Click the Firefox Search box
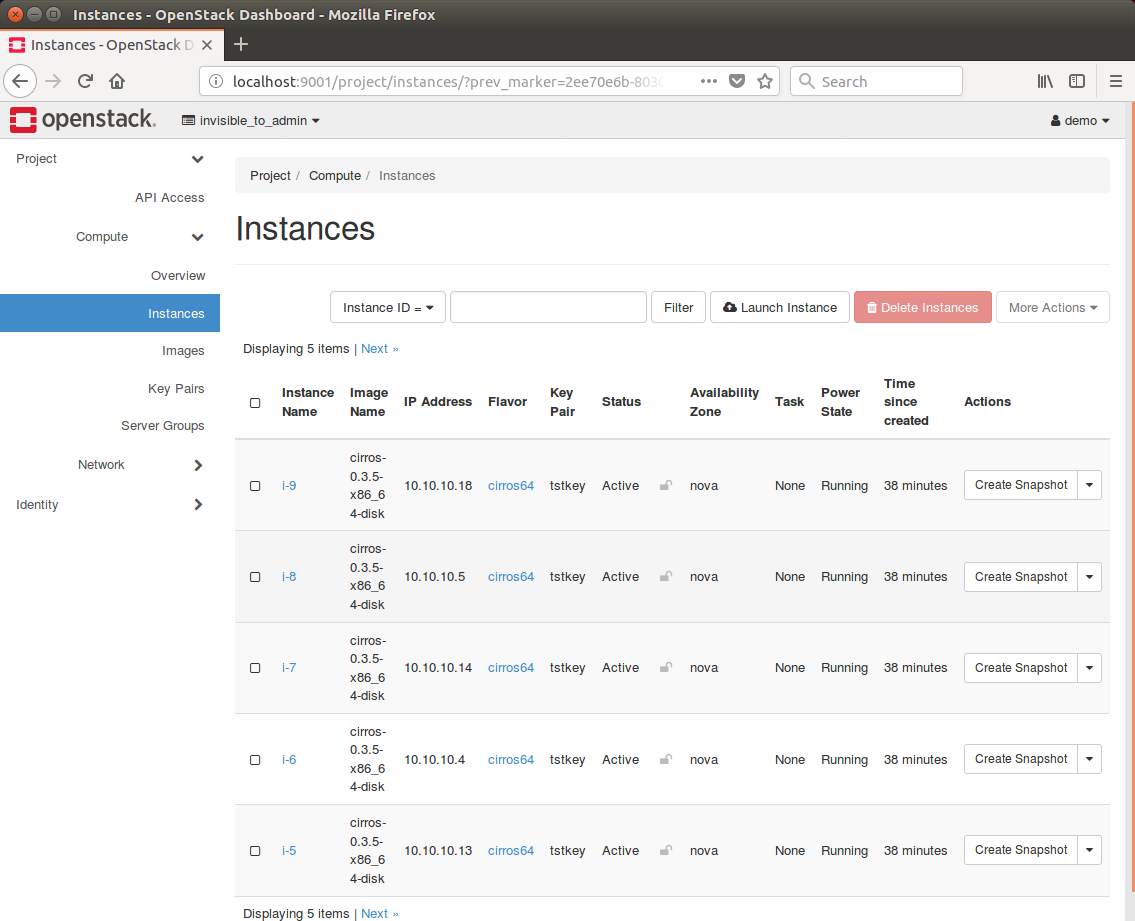Screen dimensions: 1135x921 tap(876, 81)
